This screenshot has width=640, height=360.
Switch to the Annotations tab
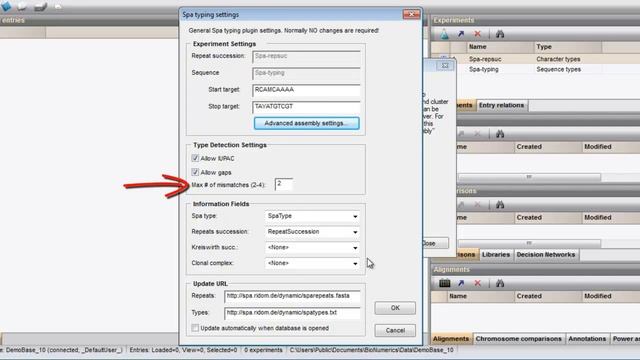(587, 339)
